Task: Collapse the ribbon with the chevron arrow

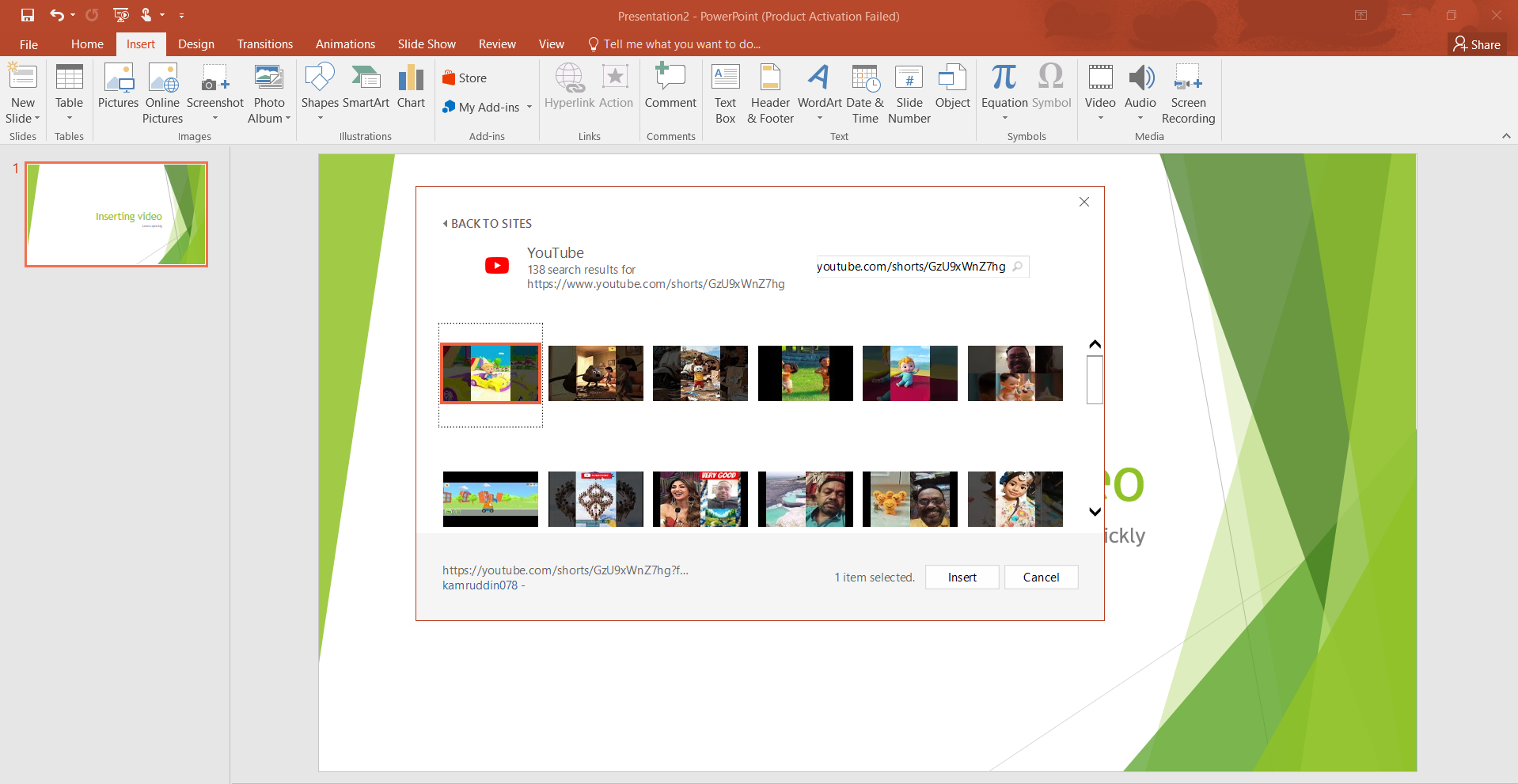Action: click(1506, 136)
